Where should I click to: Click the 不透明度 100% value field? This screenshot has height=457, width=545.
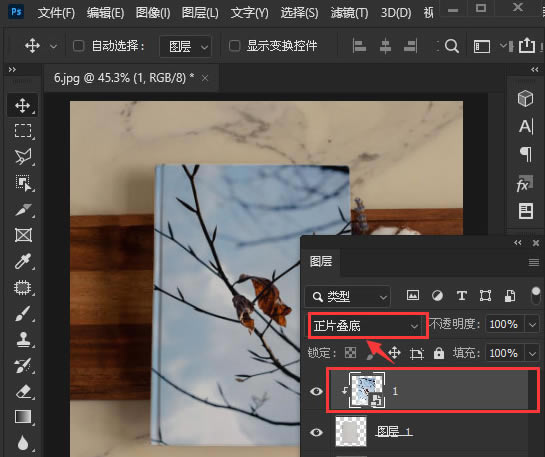(504, 325)
